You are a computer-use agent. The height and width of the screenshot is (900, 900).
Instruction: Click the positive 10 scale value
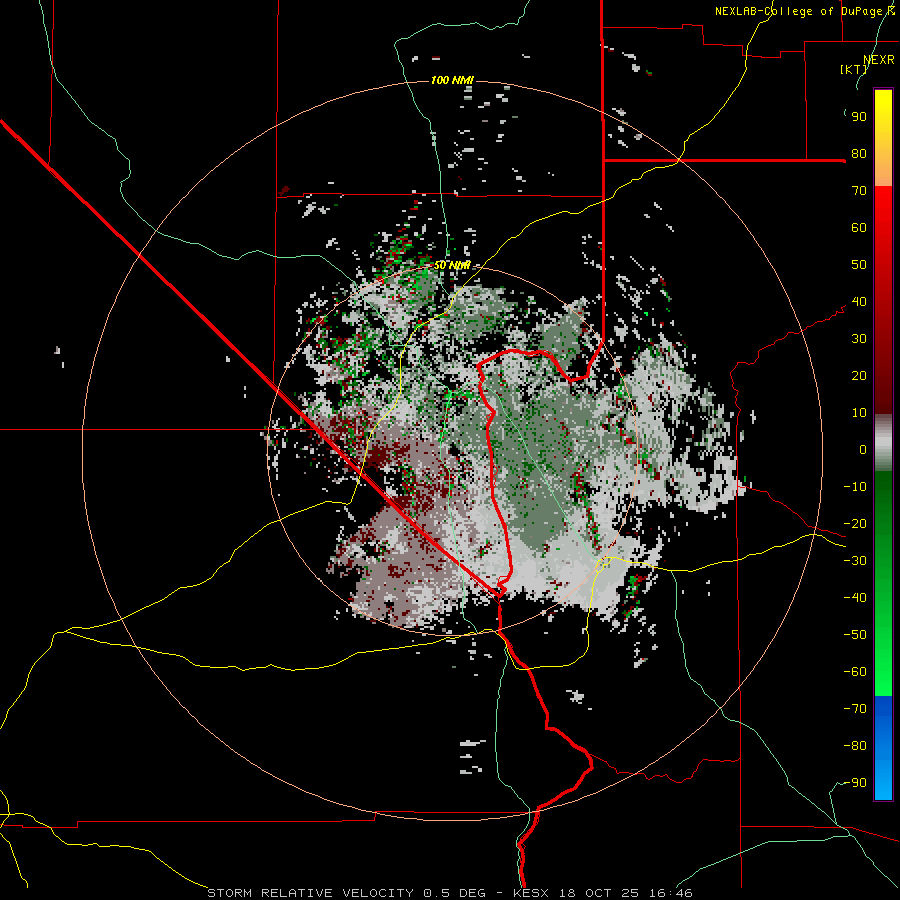pyautogui.click(x=859, y=413)
